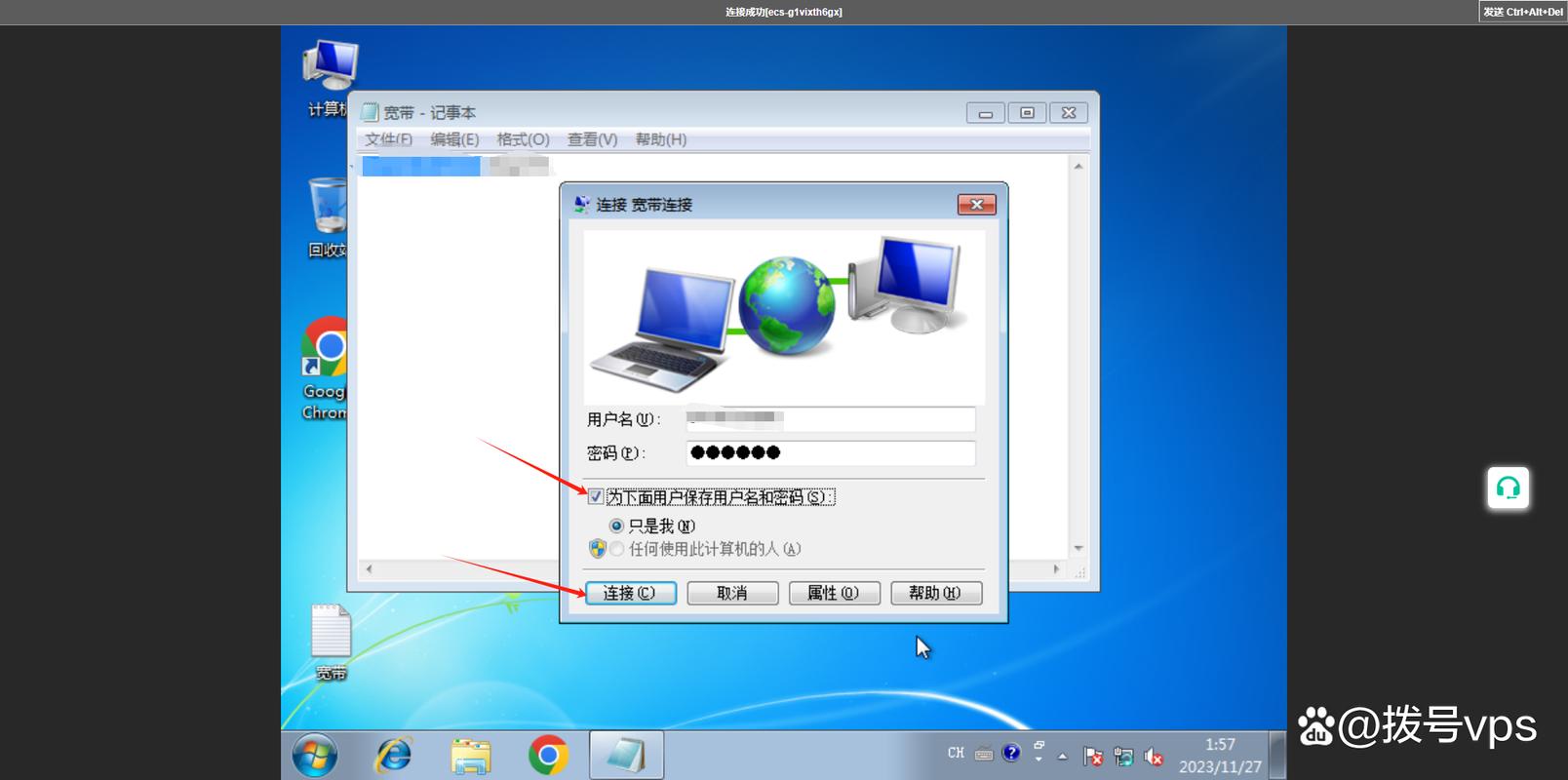Screen dimensions: 1568x780
Task: Open Notepad 帮助 menu
Action: coord(661,139)
